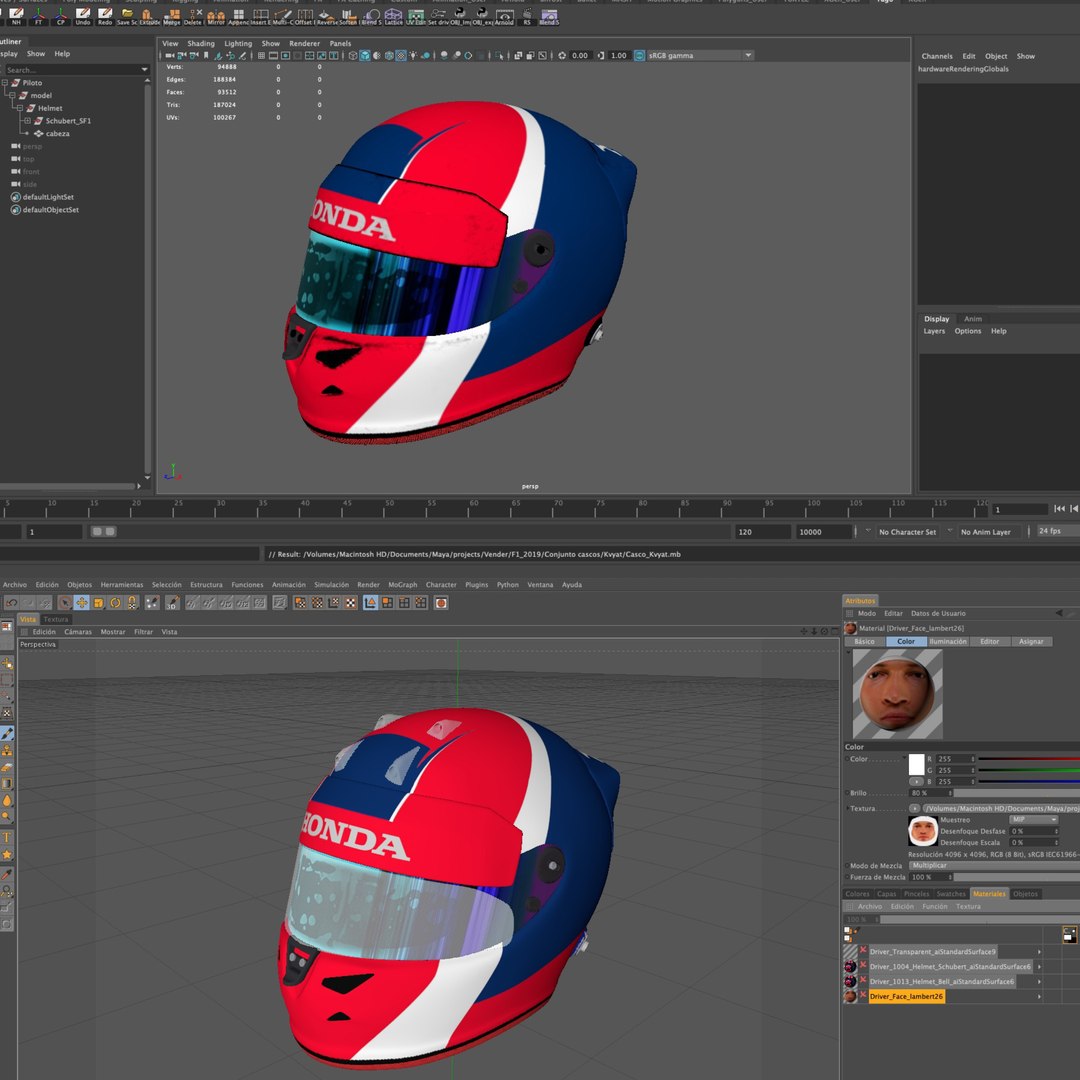Click the face texture thumbnail under Textura

(923, 831)
